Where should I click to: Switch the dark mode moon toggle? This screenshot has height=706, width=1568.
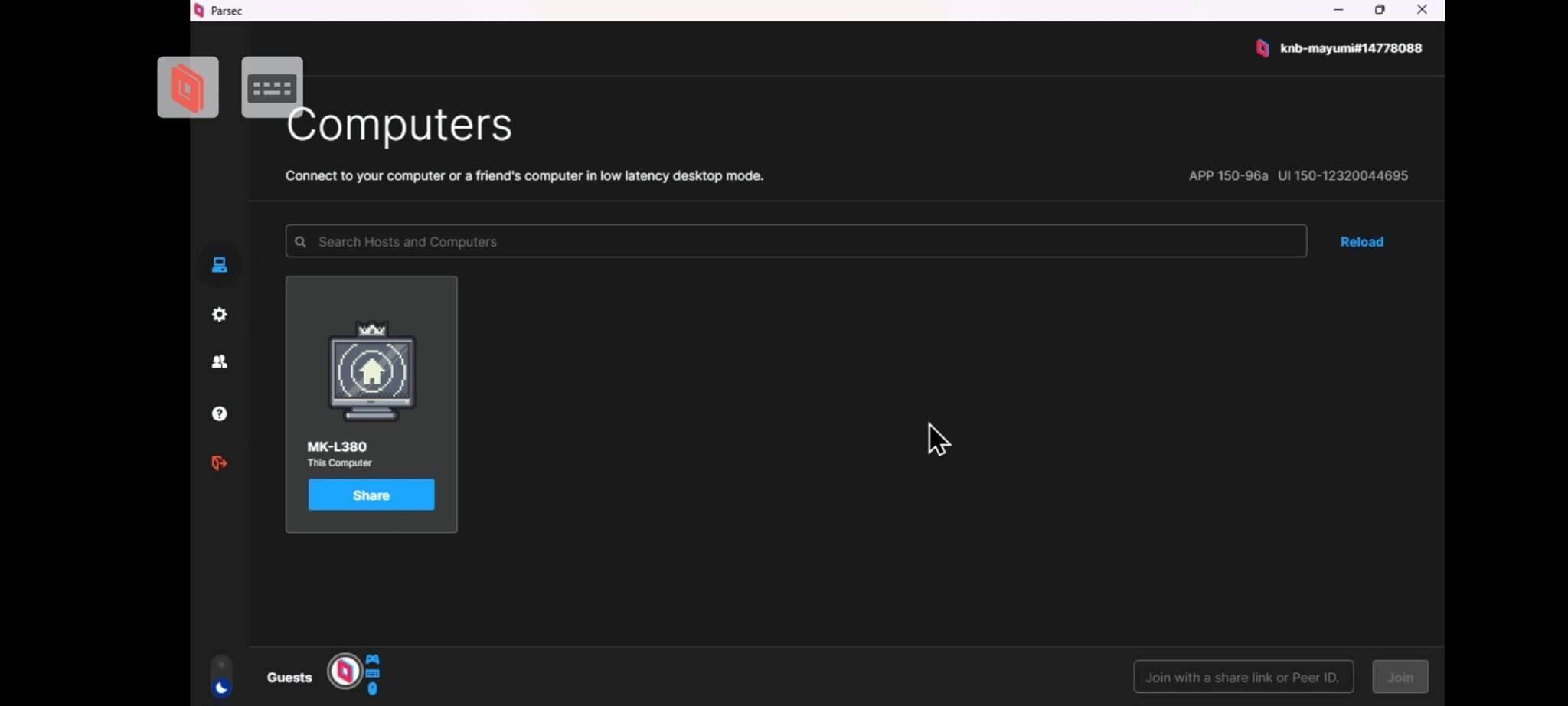coord(221,688)
